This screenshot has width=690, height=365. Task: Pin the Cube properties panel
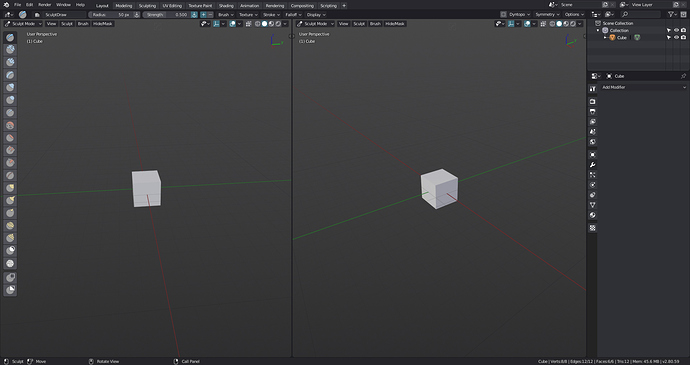pos(683,76)
